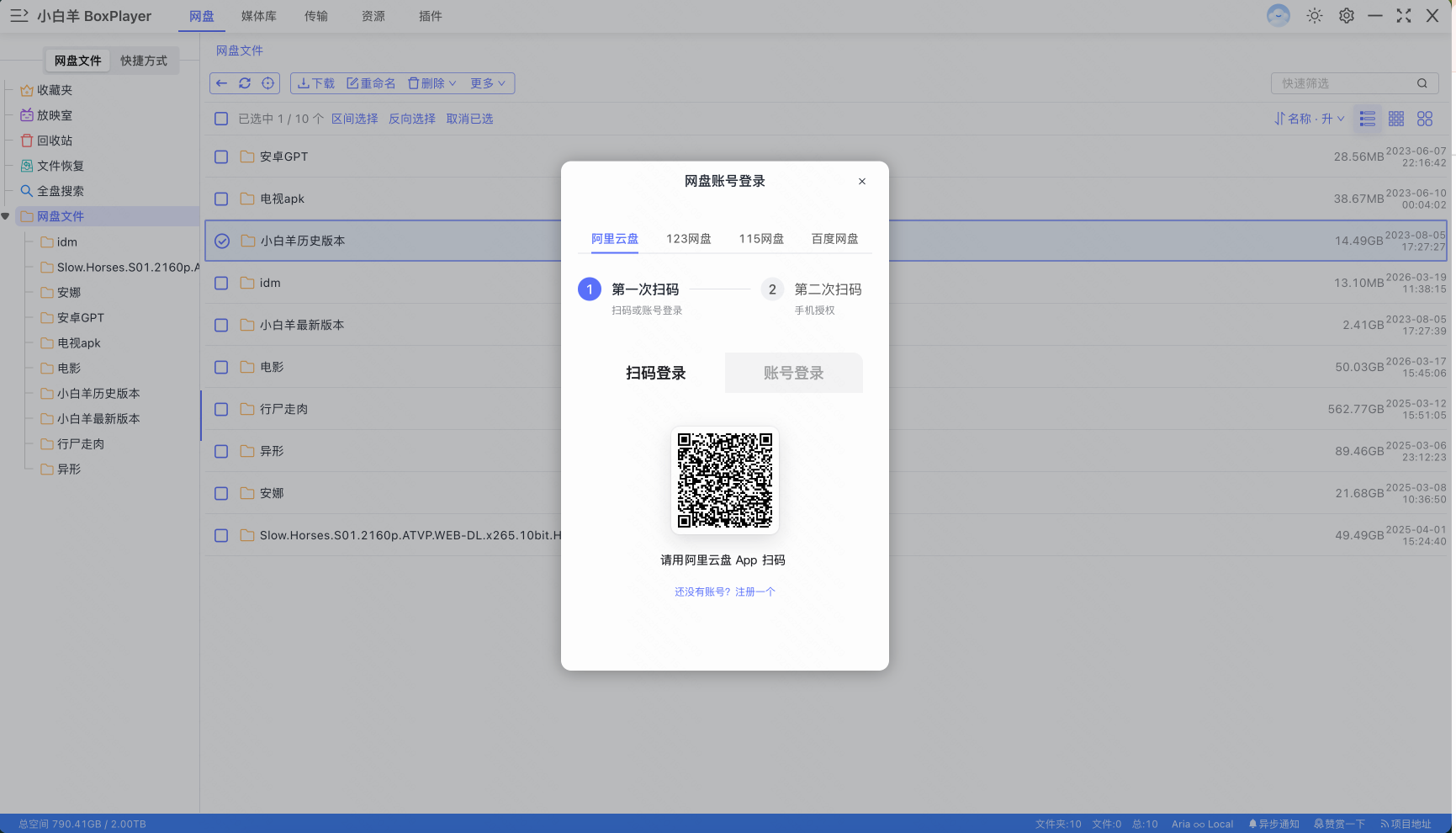Uncheck the selected 小白羊历史版本 row
The height and width of the screenshot is (833, 1456).
click(222, 241)
